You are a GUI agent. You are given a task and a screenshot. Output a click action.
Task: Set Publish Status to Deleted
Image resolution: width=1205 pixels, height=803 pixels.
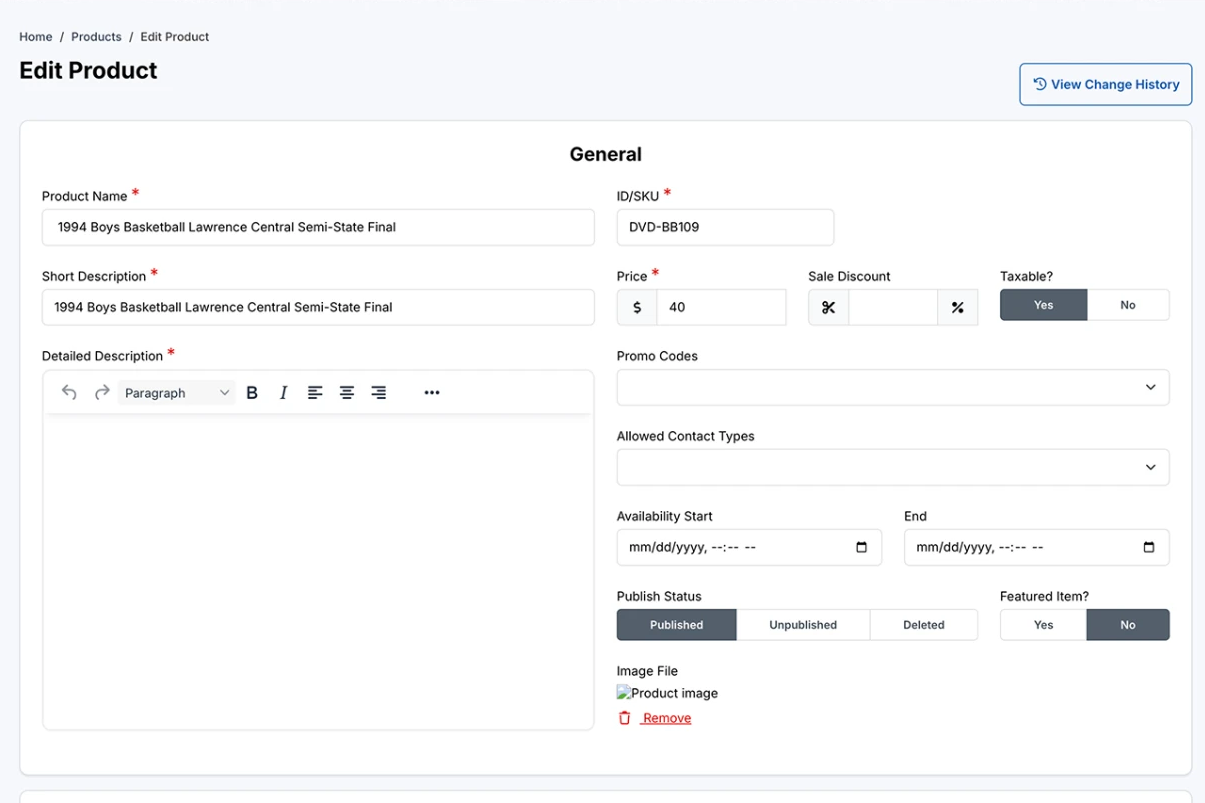point(924,625)
